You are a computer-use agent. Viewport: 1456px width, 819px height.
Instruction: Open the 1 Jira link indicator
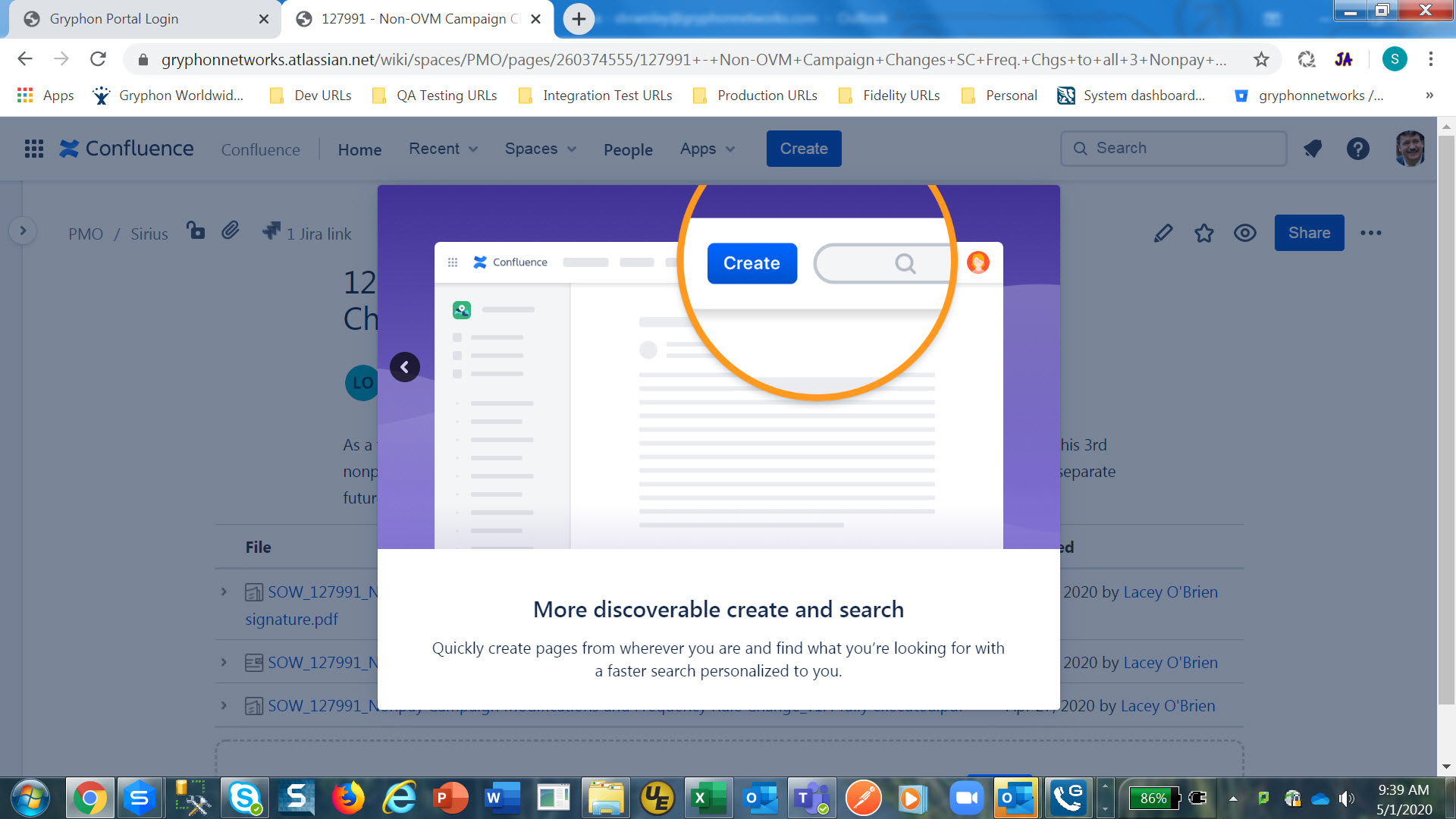tap(307, 233)
